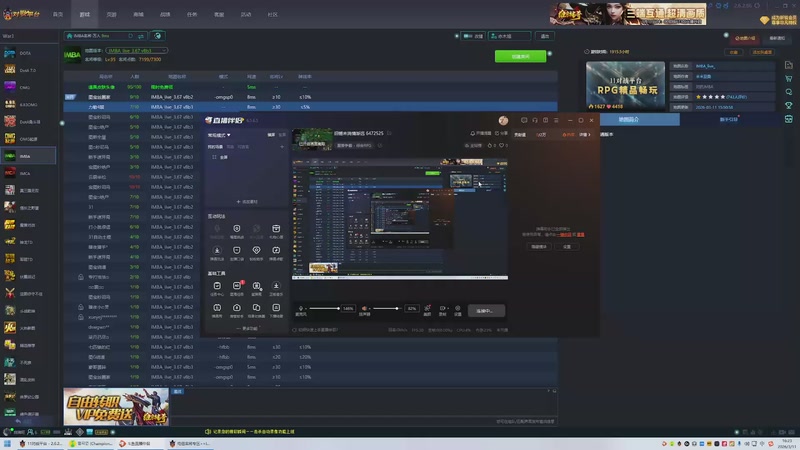Adjust the microphone volume slider
The width and height of the screenshot is (800, 450).
tap(324, 308)
